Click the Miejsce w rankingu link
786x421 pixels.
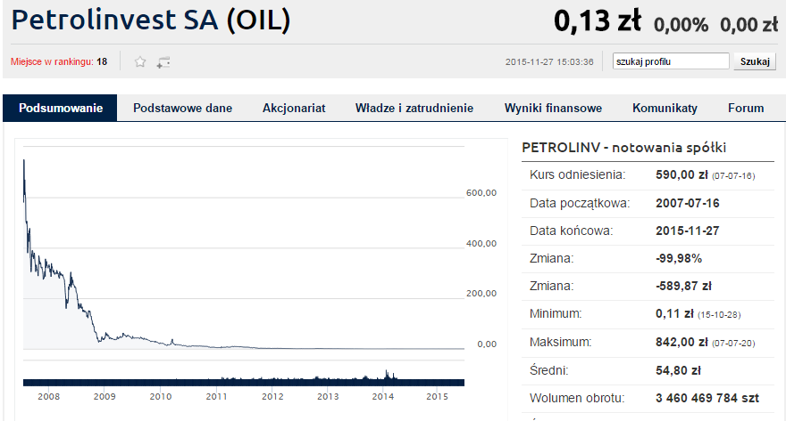(52, 62)
